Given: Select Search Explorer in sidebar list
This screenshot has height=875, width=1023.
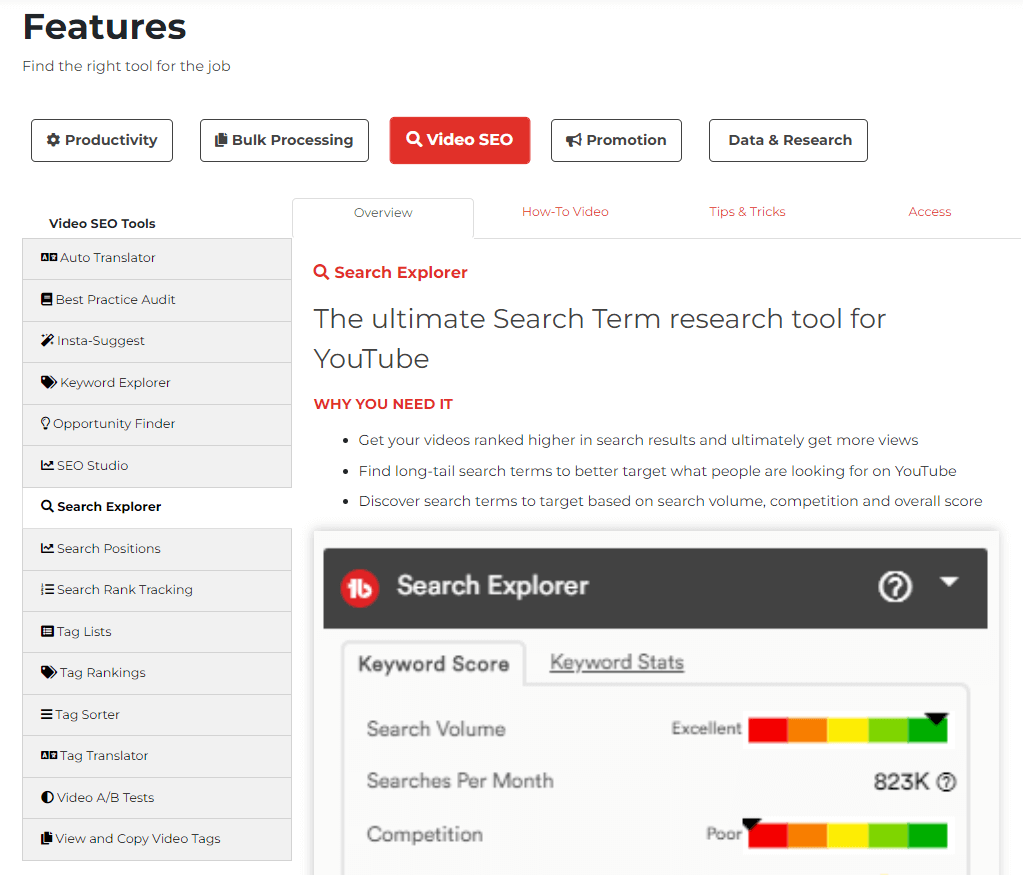Looking at the screenshot, I should (157, 507).
